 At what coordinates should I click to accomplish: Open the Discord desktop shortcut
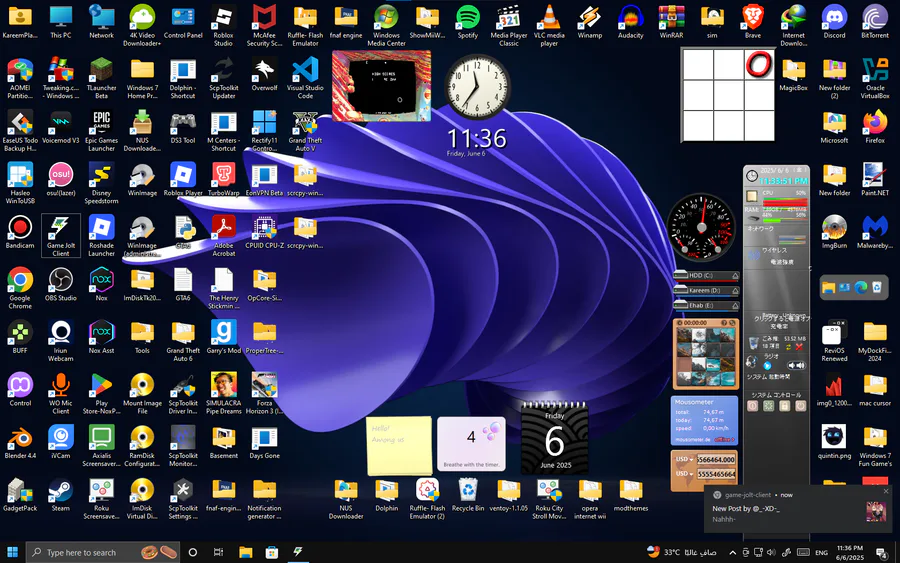pyautogui.click(x=834, y=22)
